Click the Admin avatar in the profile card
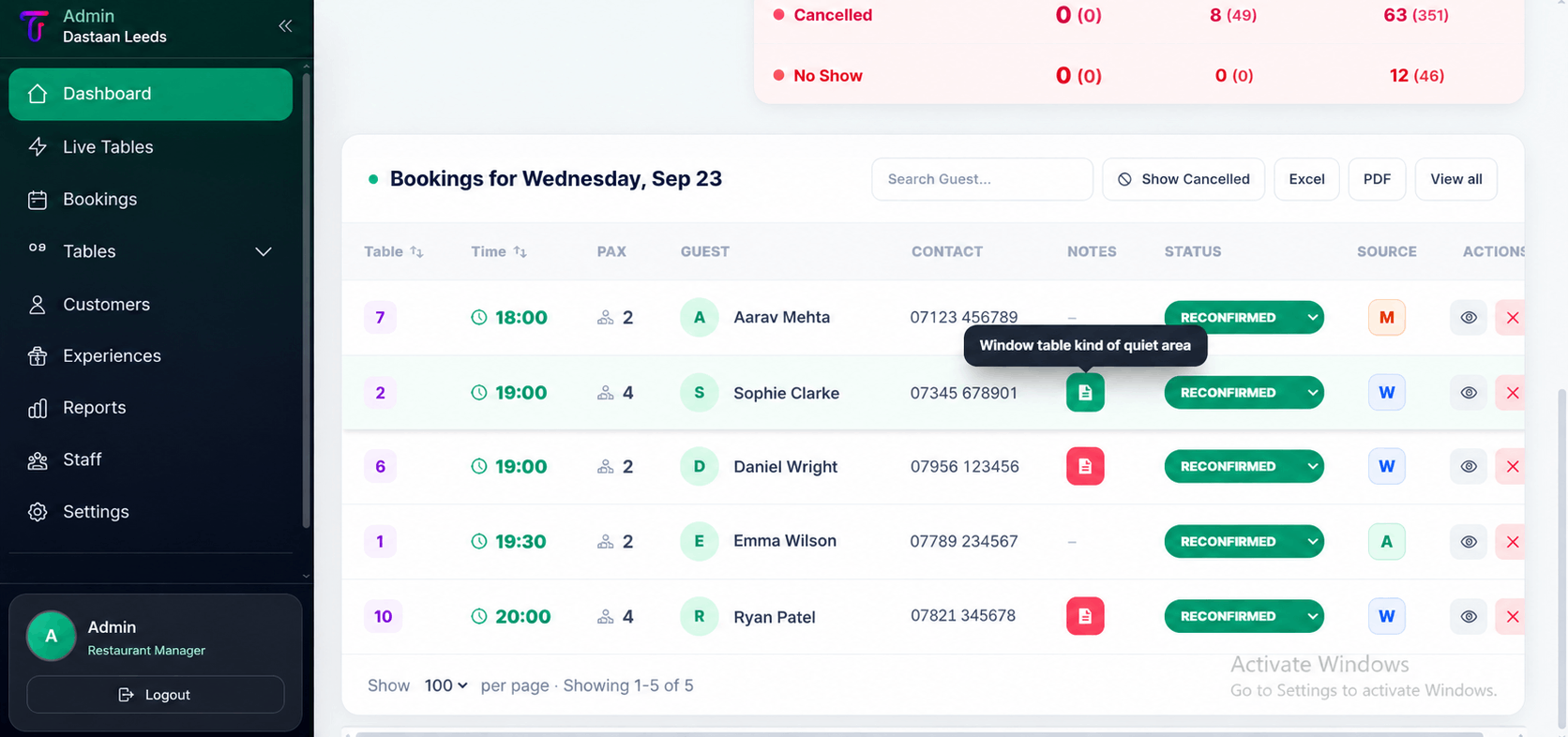Viewport: 1568px width, 737px height. 52,636
